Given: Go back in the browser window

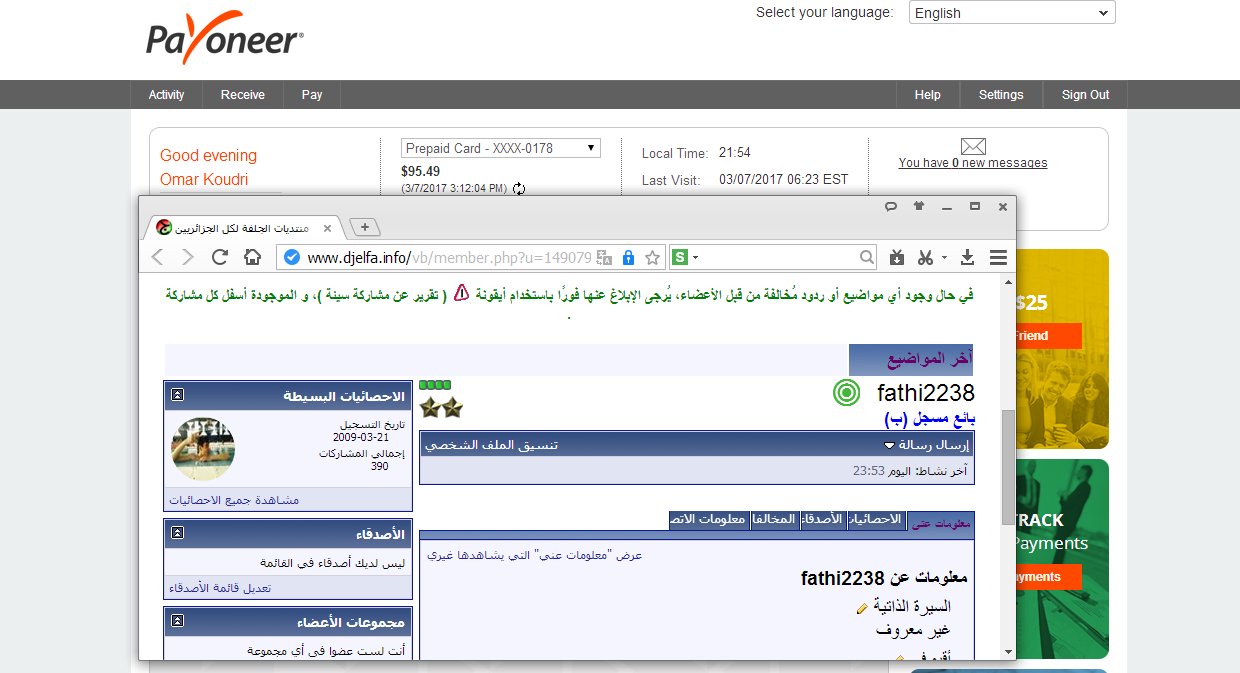Looking at the screenshot, I should click(x=157, y=257).
